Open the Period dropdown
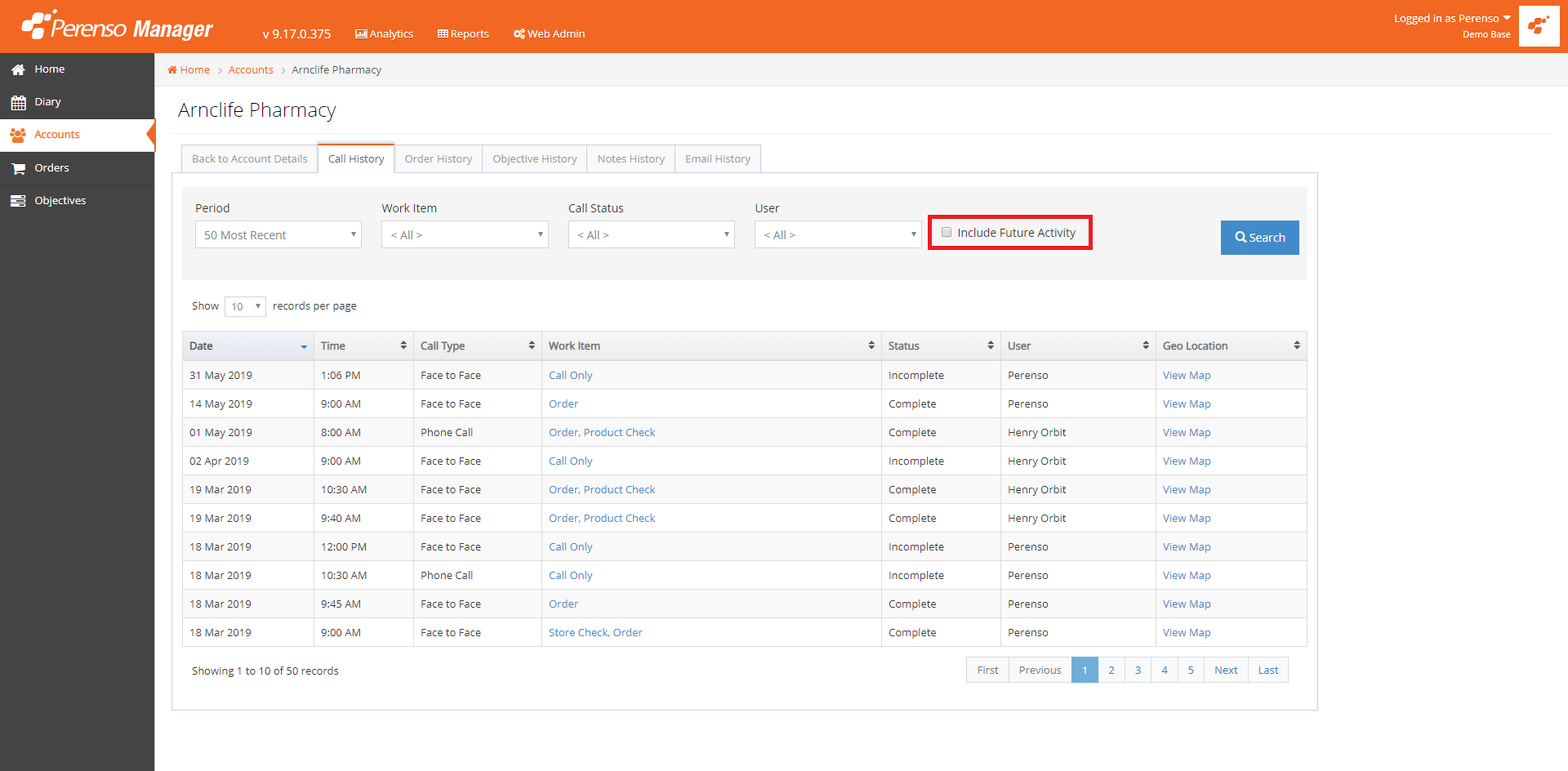Viewport: 1568px width, 771px height. [278, 234]
